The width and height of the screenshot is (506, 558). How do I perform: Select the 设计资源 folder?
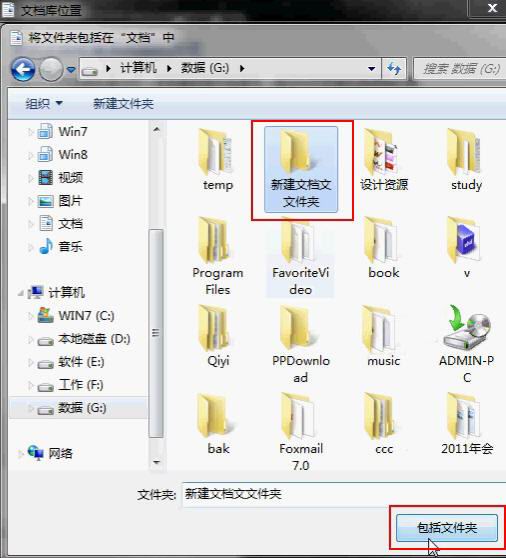point(384,161)
